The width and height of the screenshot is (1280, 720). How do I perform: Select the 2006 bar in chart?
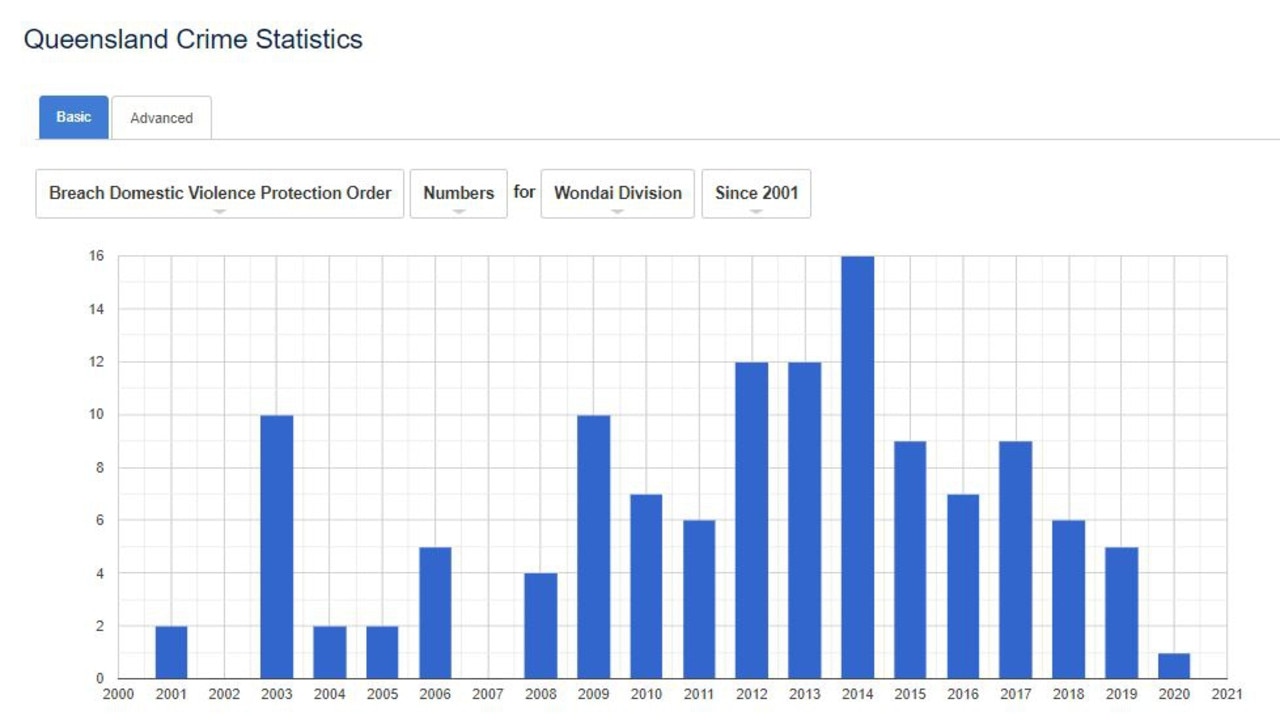coord(435,613)
